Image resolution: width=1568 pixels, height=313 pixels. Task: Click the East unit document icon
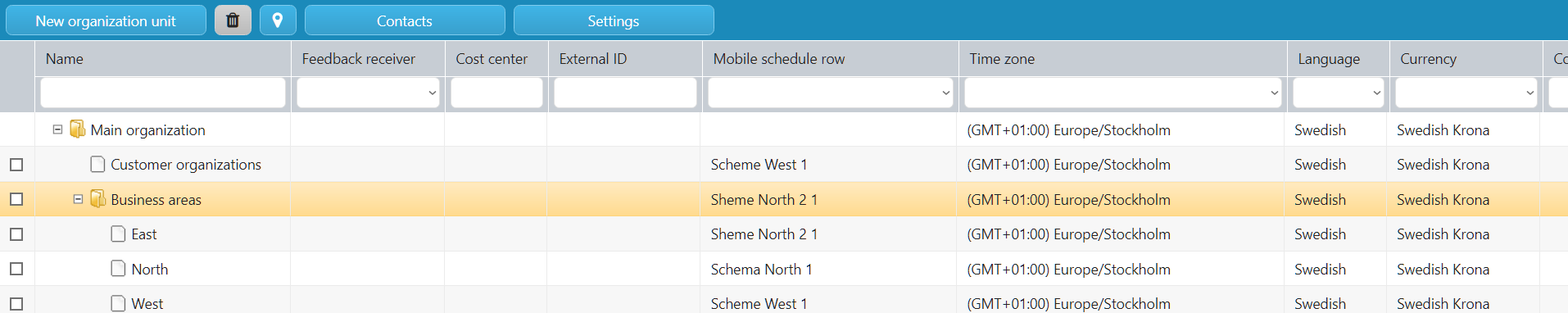[118, 234]
